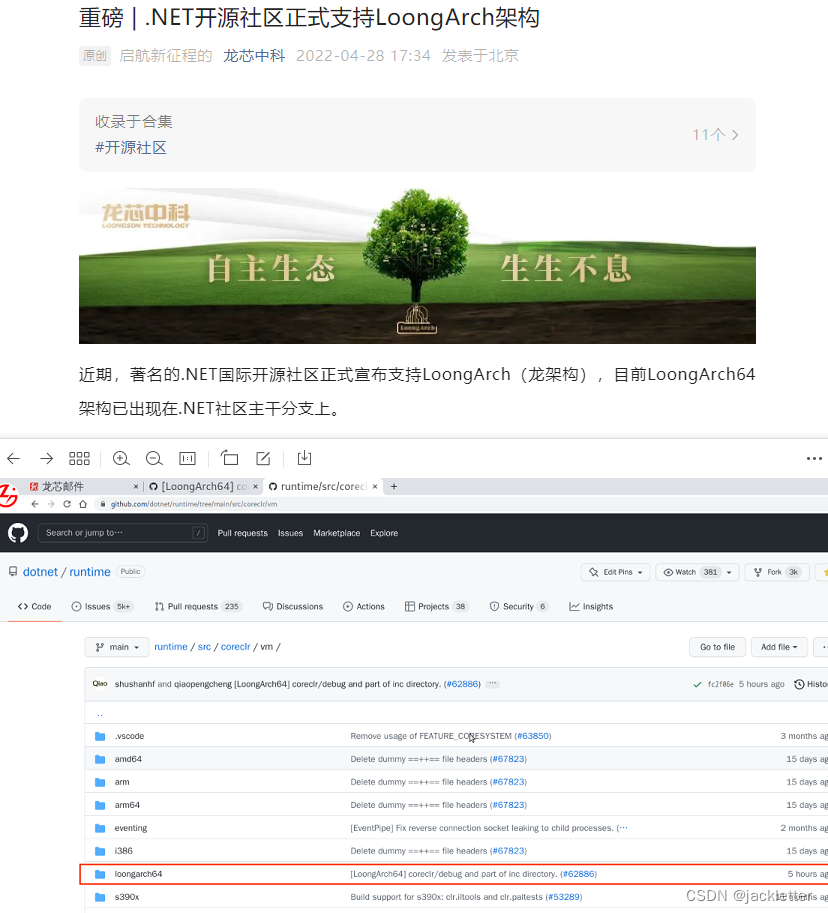Open the thumbnail grid view
The width and height of the screenshot is (828, 913).
pos(79,458)
